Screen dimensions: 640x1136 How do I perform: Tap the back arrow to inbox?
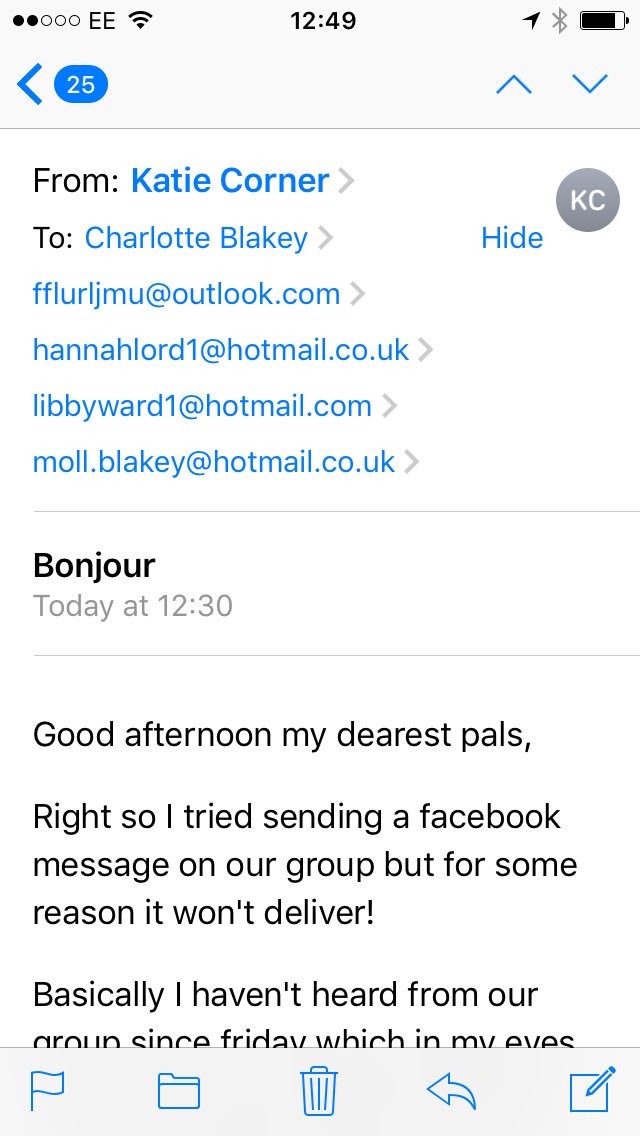click(30, 84)
